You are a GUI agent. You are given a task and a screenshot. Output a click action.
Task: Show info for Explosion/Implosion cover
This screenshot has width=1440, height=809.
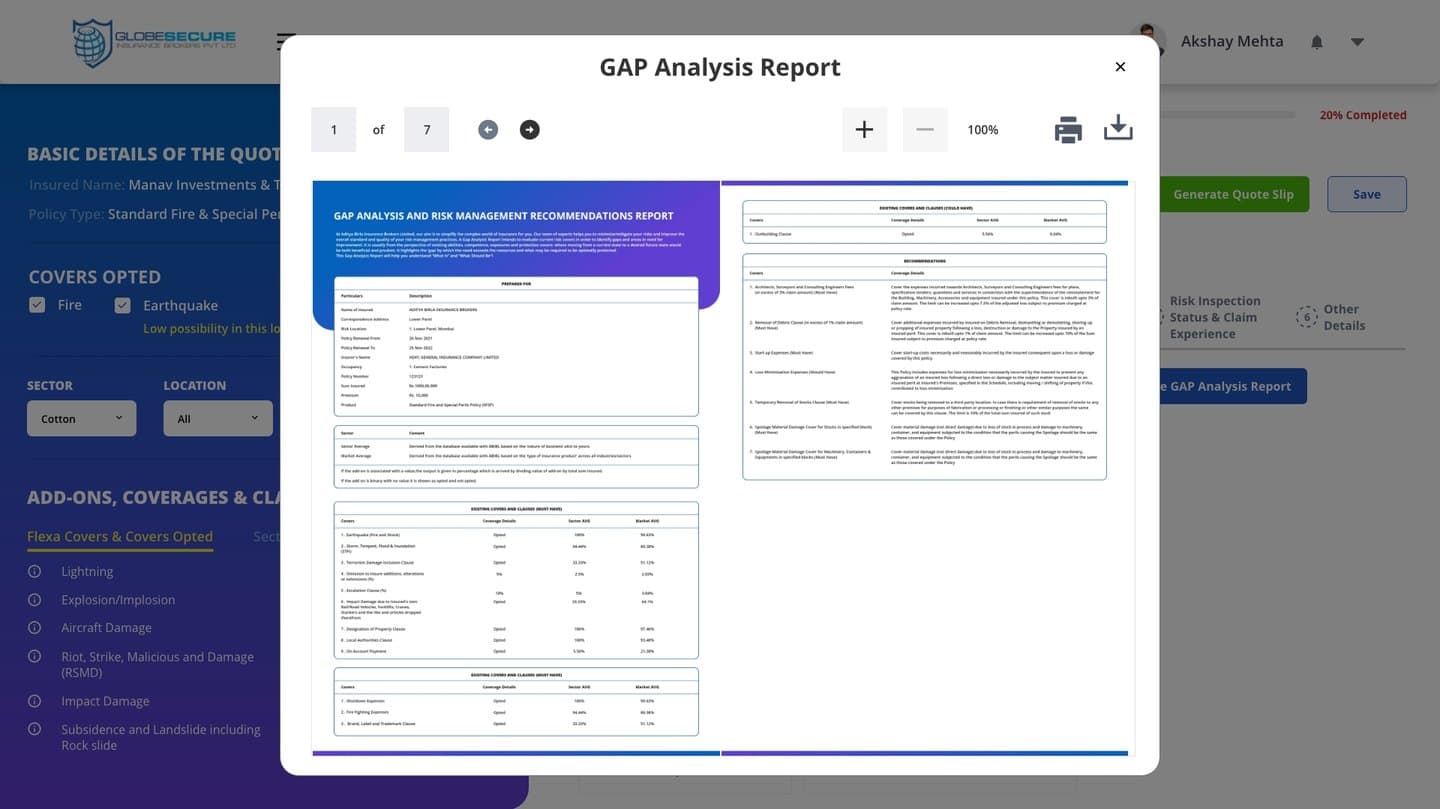[x=35, y=599]
